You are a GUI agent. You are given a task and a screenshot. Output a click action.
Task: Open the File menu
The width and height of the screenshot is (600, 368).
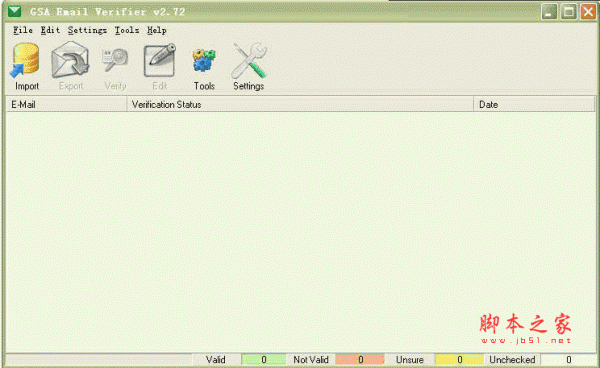pos(23,30)
